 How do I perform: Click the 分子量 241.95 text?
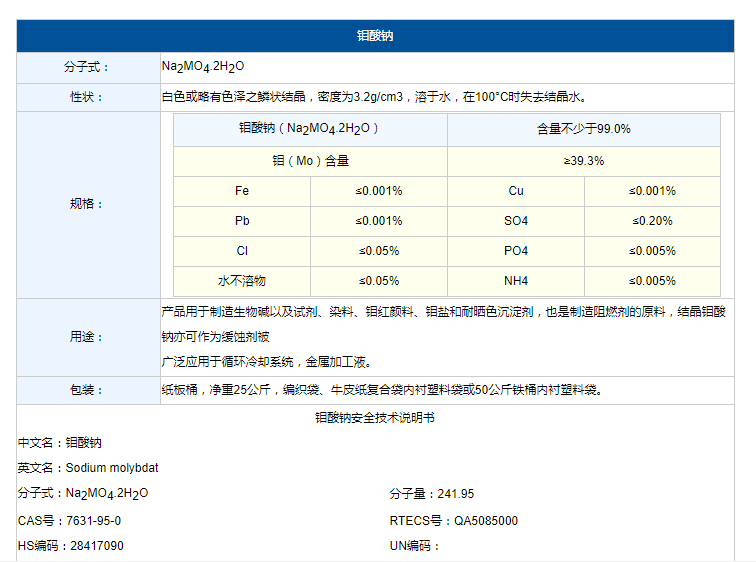[x=431, y=494]
